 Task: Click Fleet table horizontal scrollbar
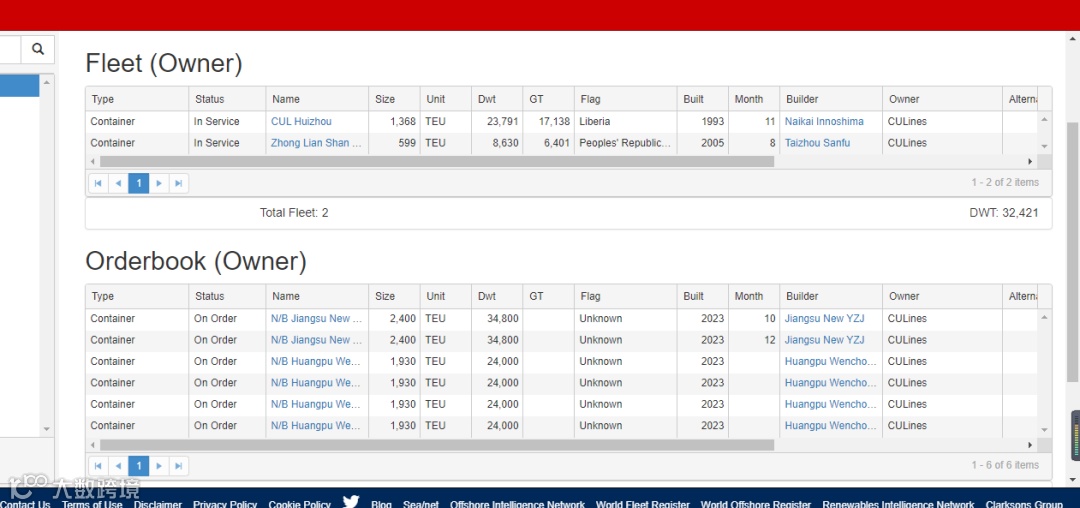pyautogui.click(x=437, y=162)
